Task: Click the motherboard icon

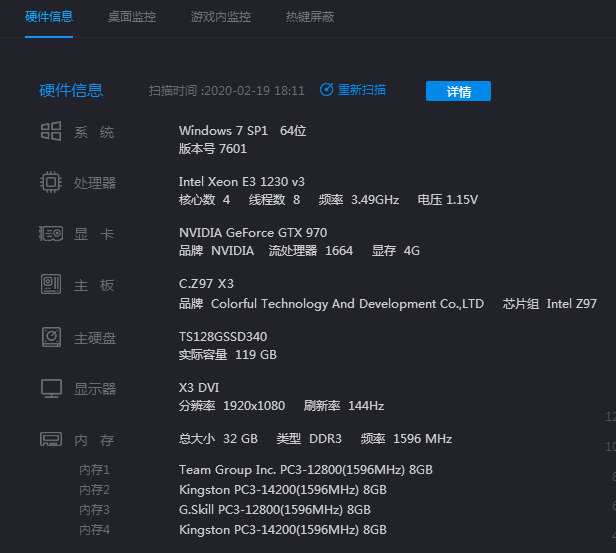Action: [x=51, y=284]
